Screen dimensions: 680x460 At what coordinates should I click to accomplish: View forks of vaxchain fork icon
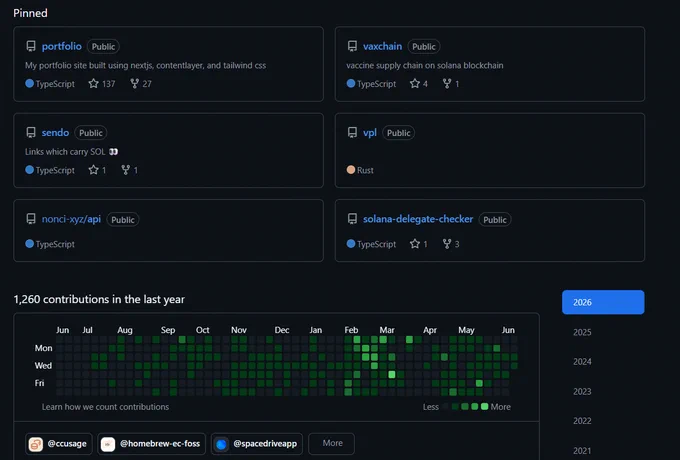(x=447, y=83)
